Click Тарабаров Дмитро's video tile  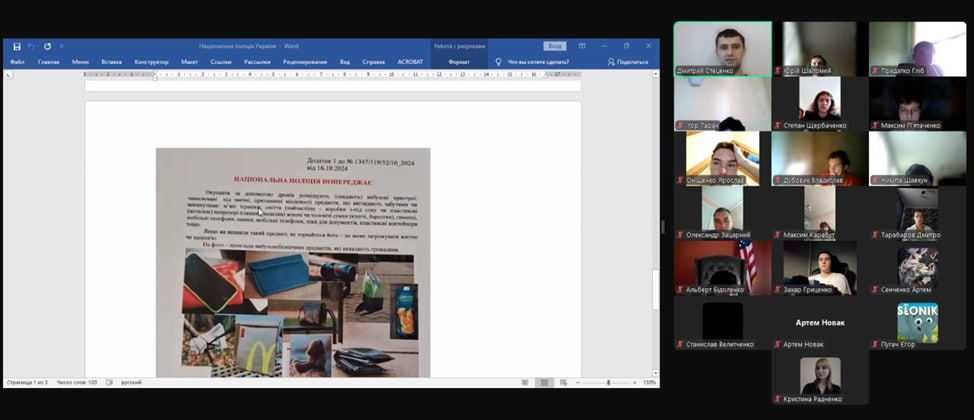[917, 213]
